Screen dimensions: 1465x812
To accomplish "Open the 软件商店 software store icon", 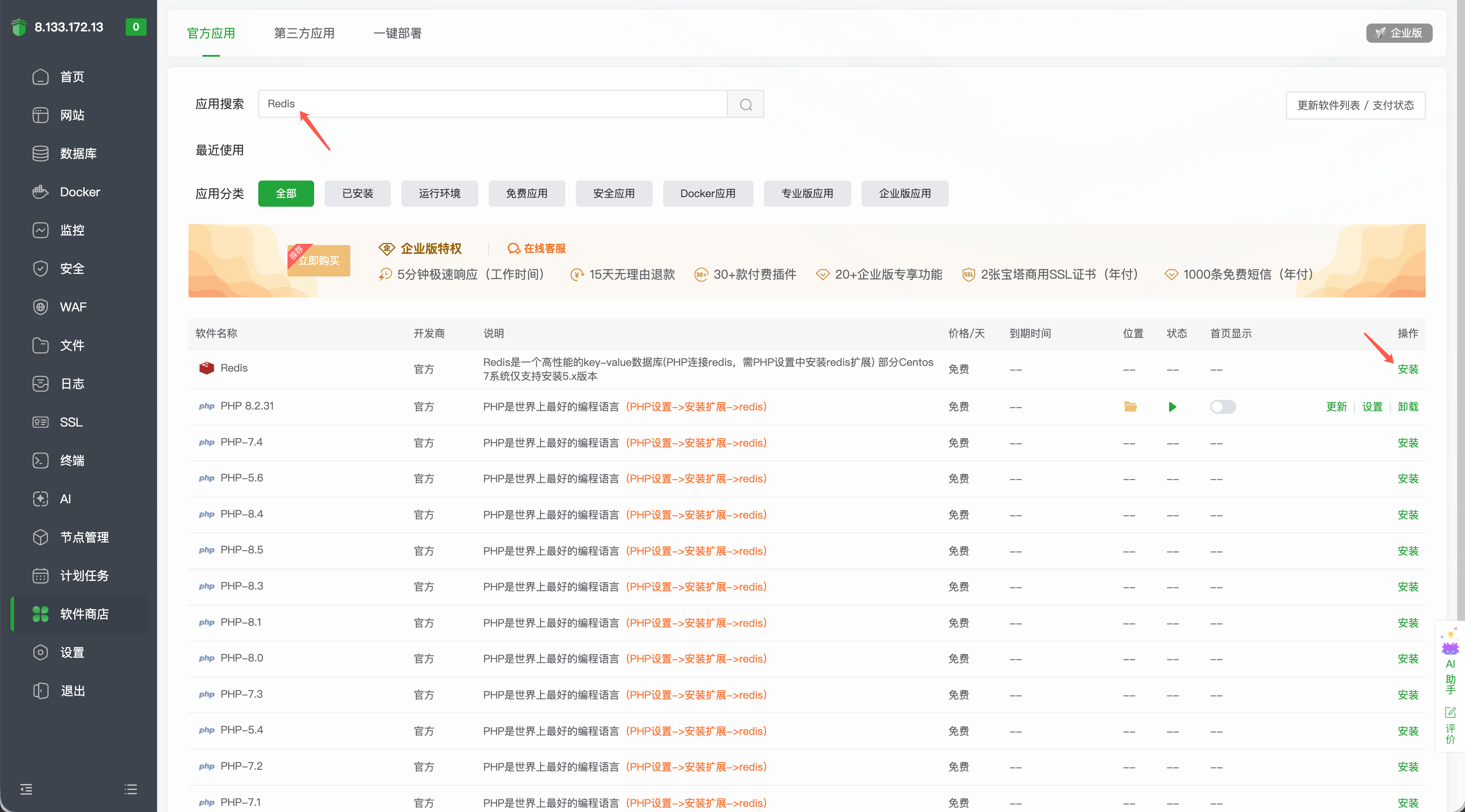I will tap(41, 614).
